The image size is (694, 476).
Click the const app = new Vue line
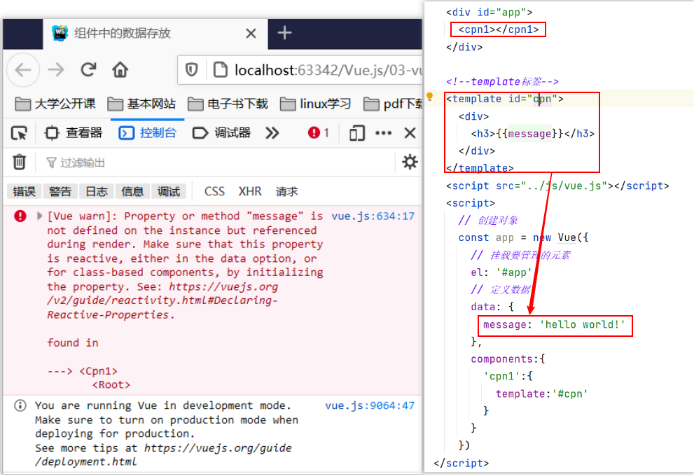(x=524, y=237)
